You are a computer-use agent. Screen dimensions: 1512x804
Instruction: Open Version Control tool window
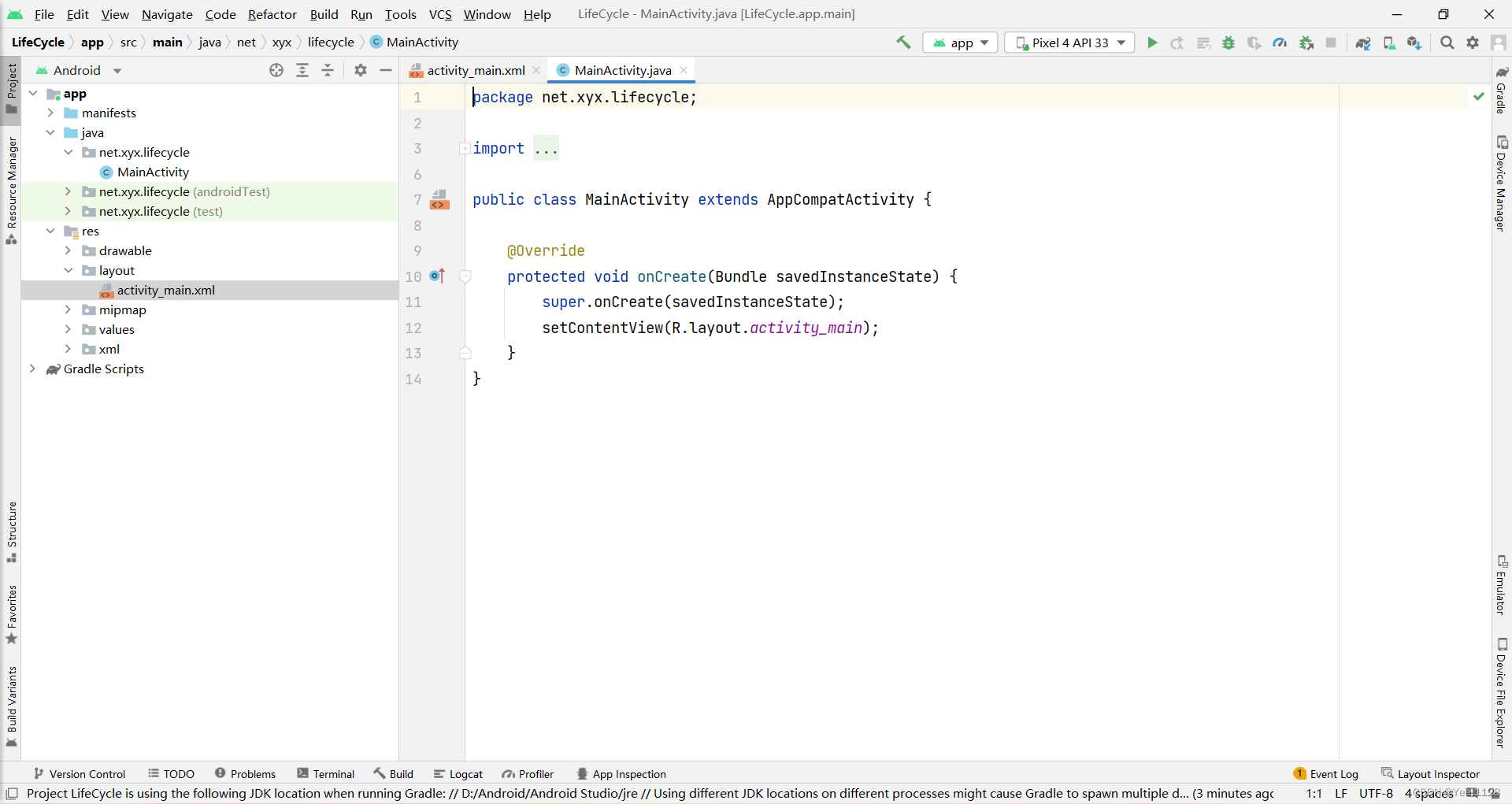click(x=80, y=774)
